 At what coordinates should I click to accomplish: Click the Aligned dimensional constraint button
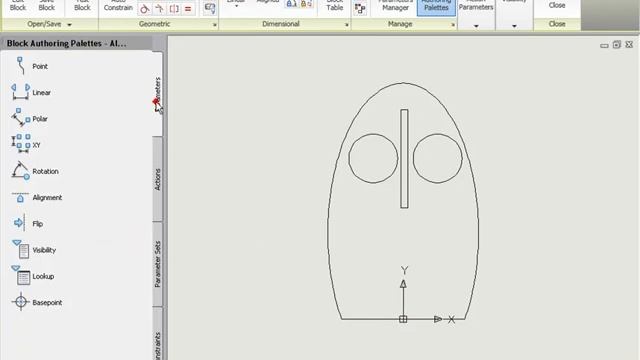coord(267,2)
